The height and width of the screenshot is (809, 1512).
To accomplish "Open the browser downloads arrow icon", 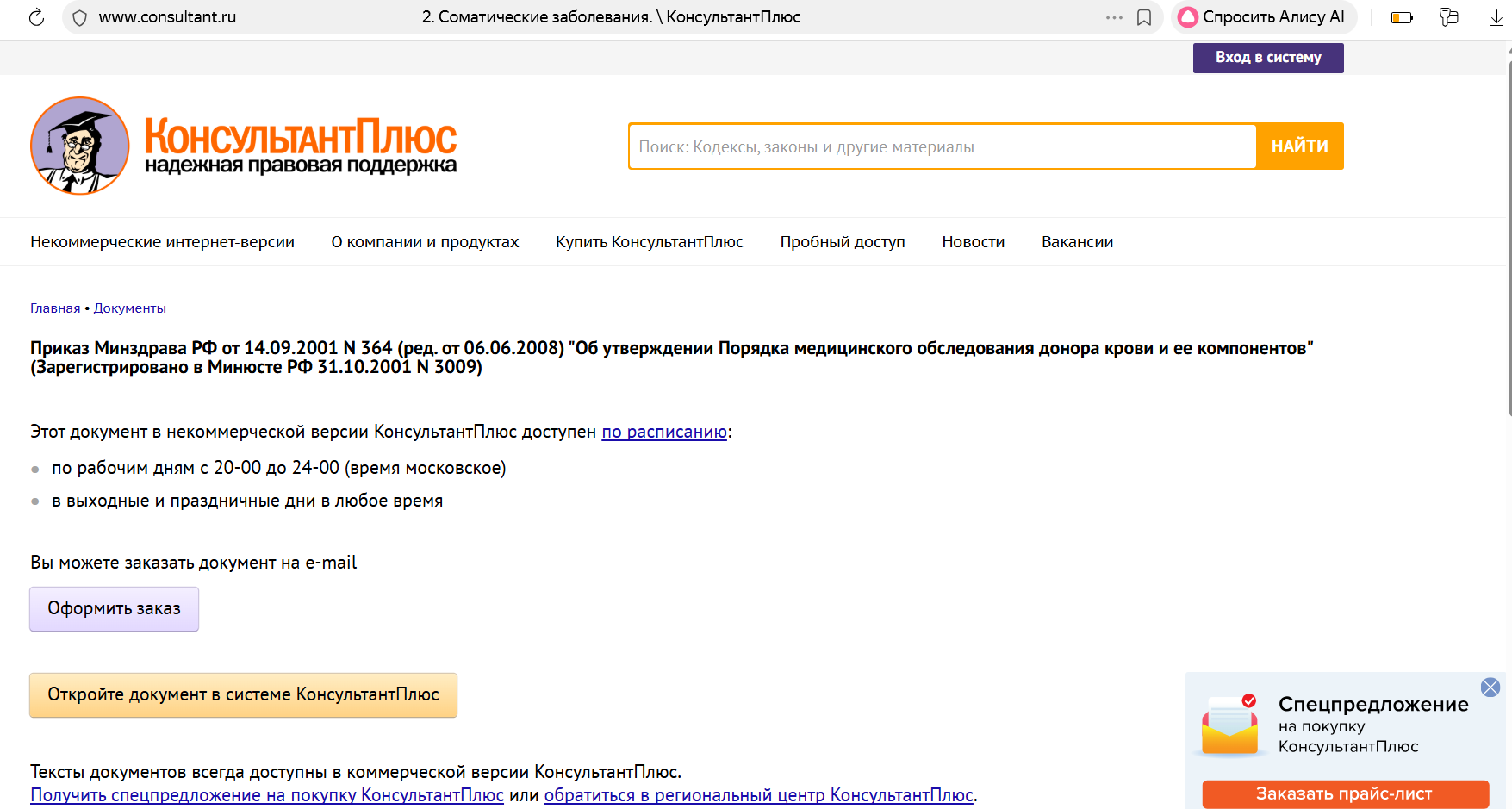I will point(1496,17).
